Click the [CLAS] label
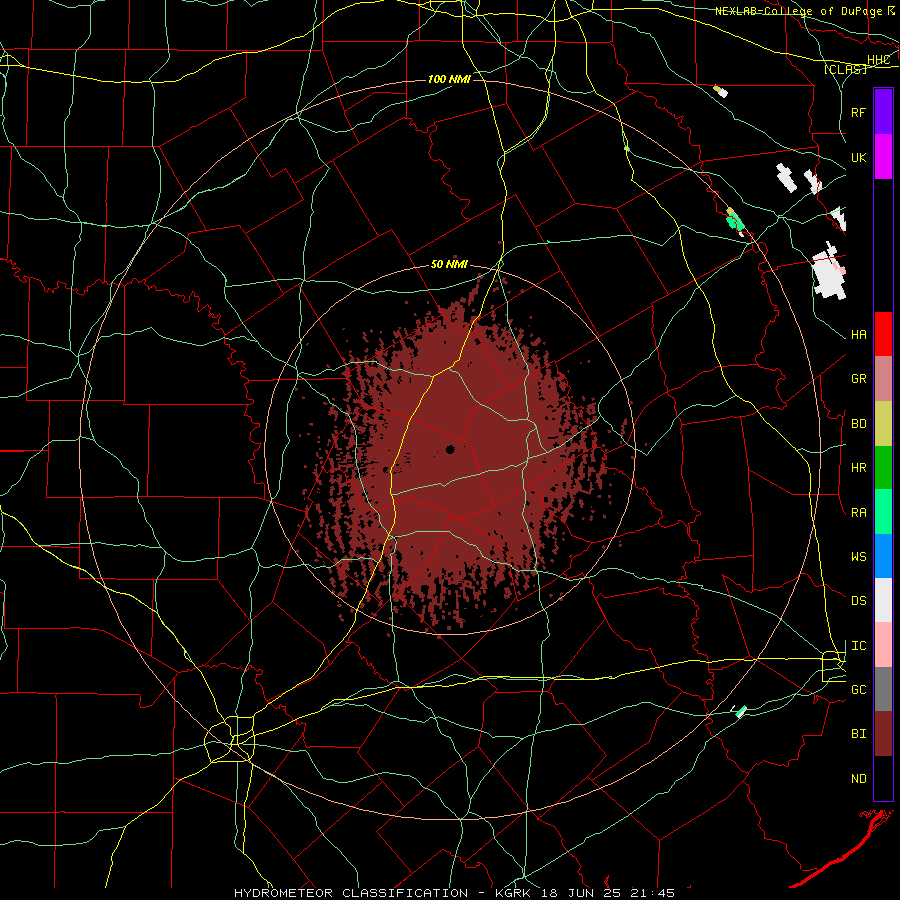This screenshot has height=900, width=900. click(x=845, y=69)
